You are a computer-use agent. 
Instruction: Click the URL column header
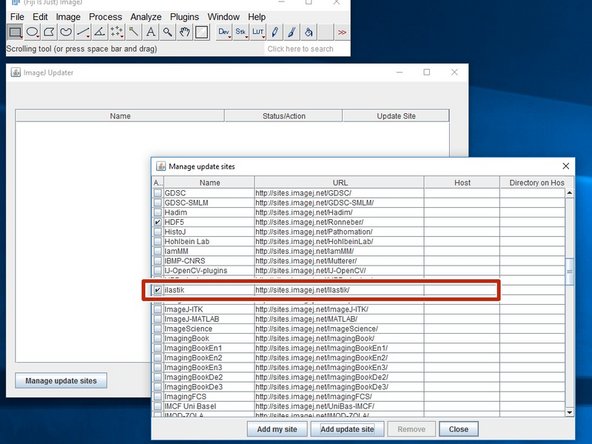[339, 182]
